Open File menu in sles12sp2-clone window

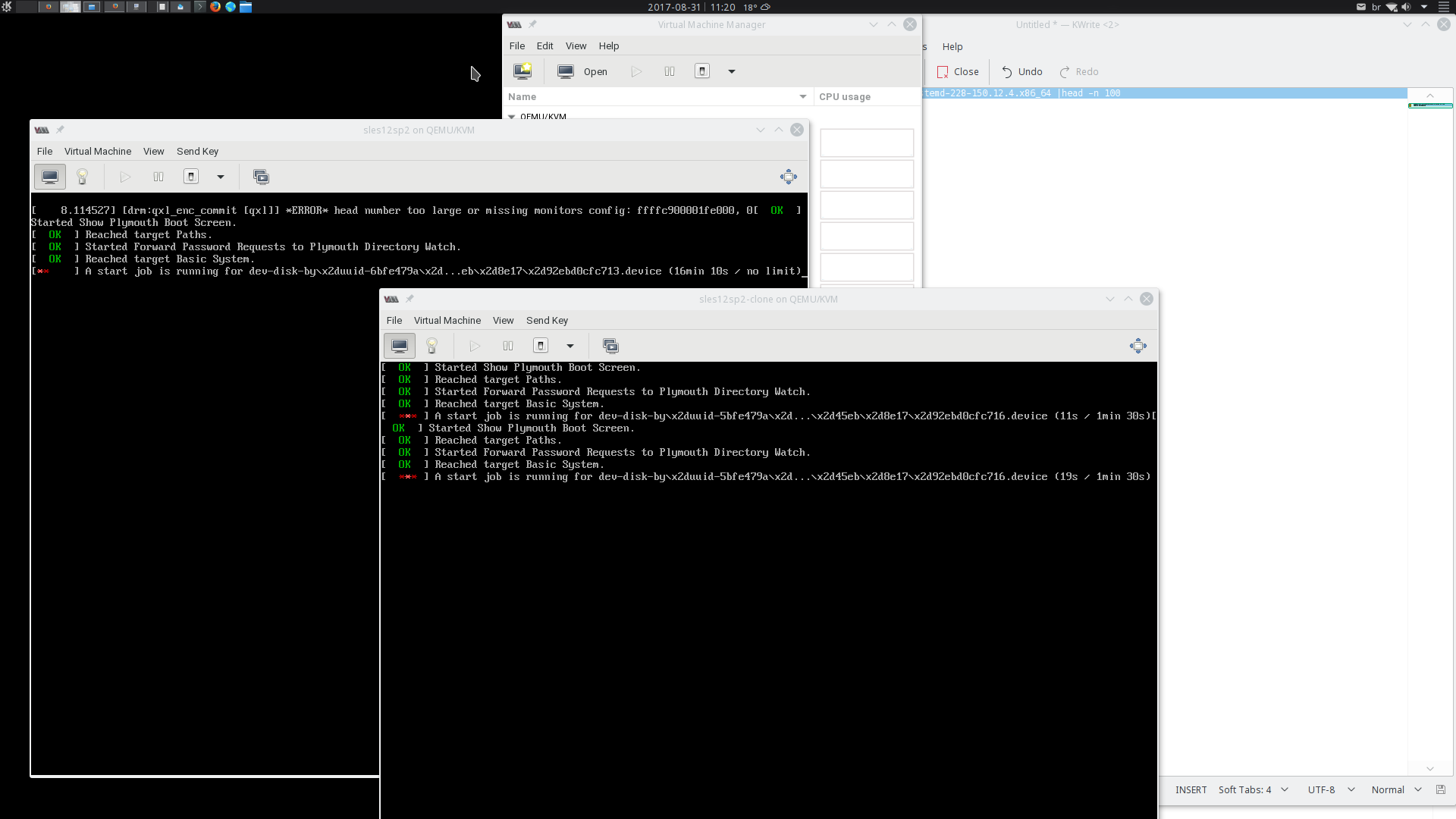[394, 321]
